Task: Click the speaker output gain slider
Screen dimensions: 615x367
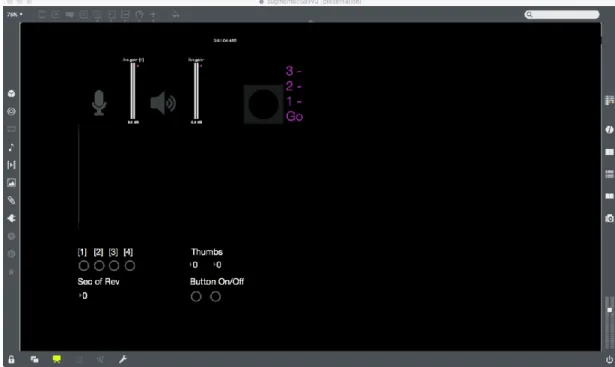Action: click(x=196, y=91)
